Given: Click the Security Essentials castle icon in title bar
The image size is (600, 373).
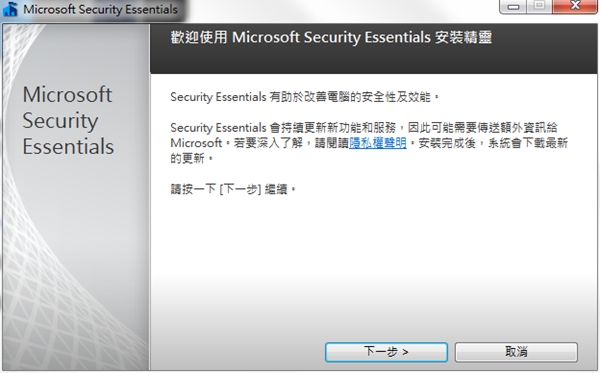Looking at the screenshot, I should (x=10, y=9).
